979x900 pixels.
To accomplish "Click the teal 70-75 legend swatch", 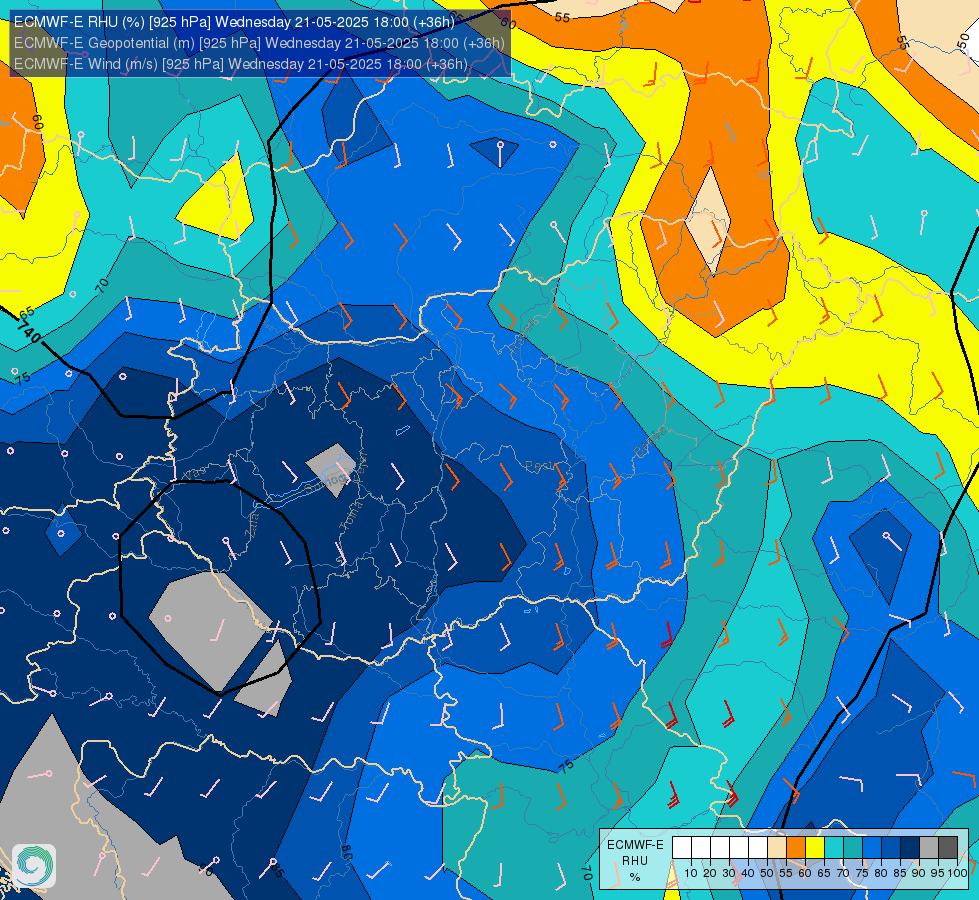I will (x=853, y=848).
